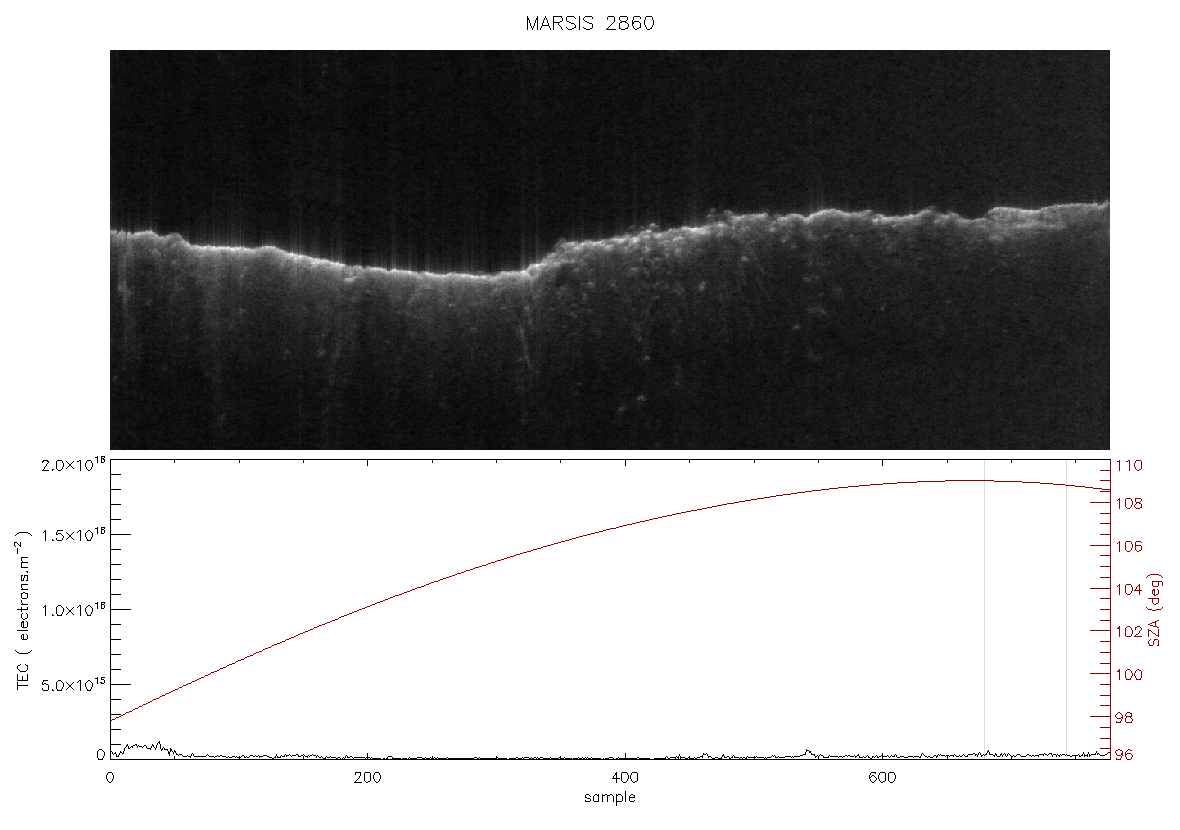The width and height of the screenshot is (1180, 830).
Task: Click the 1.0×10^16 TEC axis tick label
Action: click(x=73, y=610)
